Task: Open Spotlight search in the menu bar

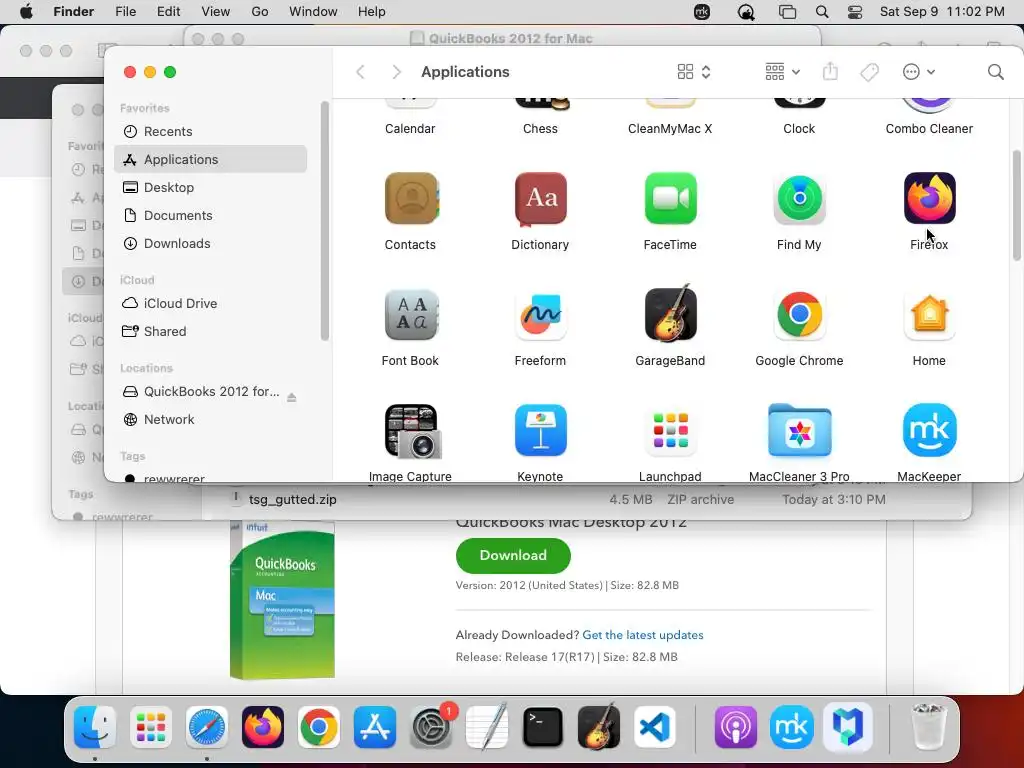Action: (822, 12)
